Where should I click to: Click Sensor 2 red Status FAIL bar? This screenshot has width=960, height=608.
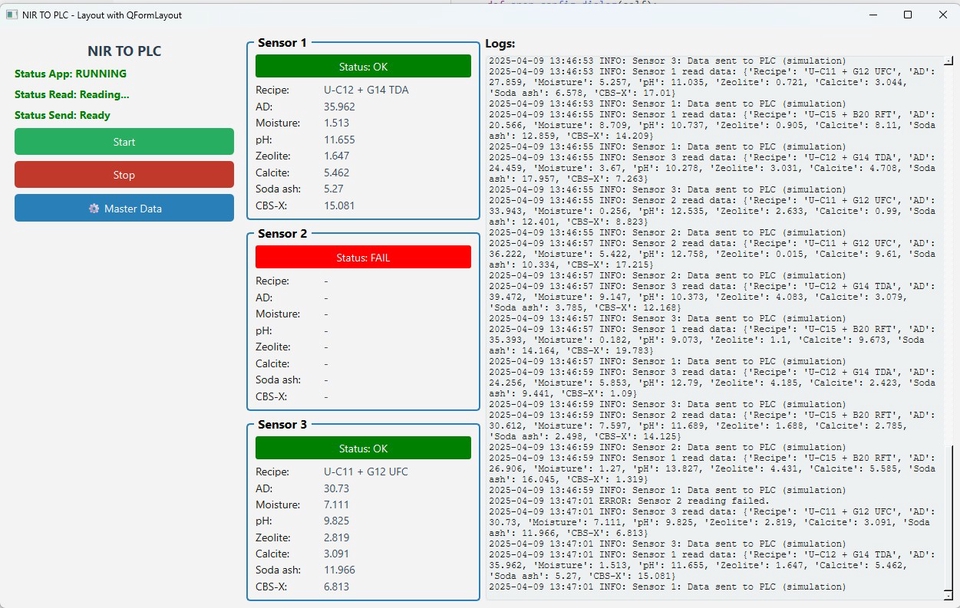point(363,257)
